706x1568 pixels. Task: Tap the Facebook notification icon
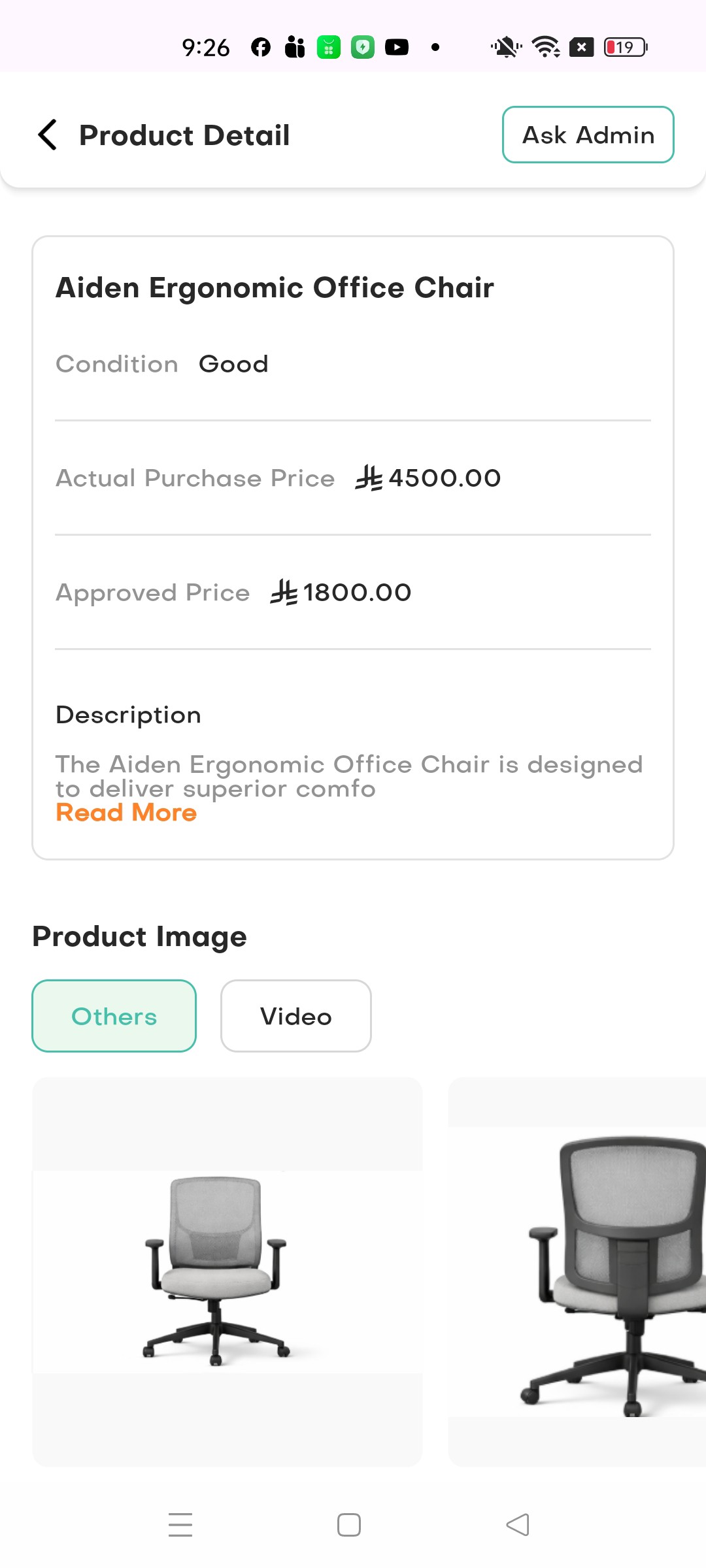click(261, 48)
